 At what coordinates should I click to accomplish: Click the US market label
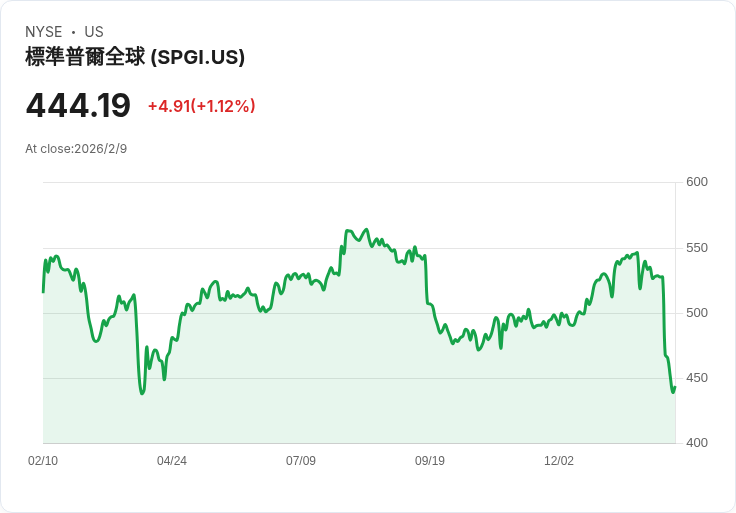[x=94, y=32]
